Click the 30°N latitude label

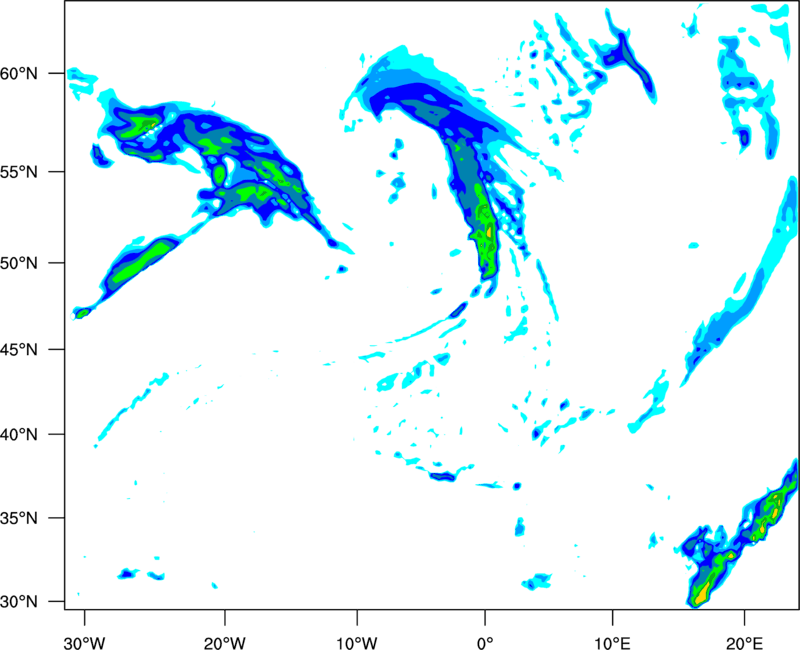tap(19, 602)
